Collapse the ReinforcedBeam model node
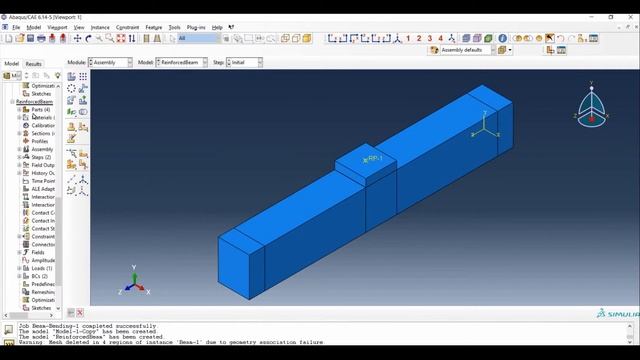 tap(12, 102)
